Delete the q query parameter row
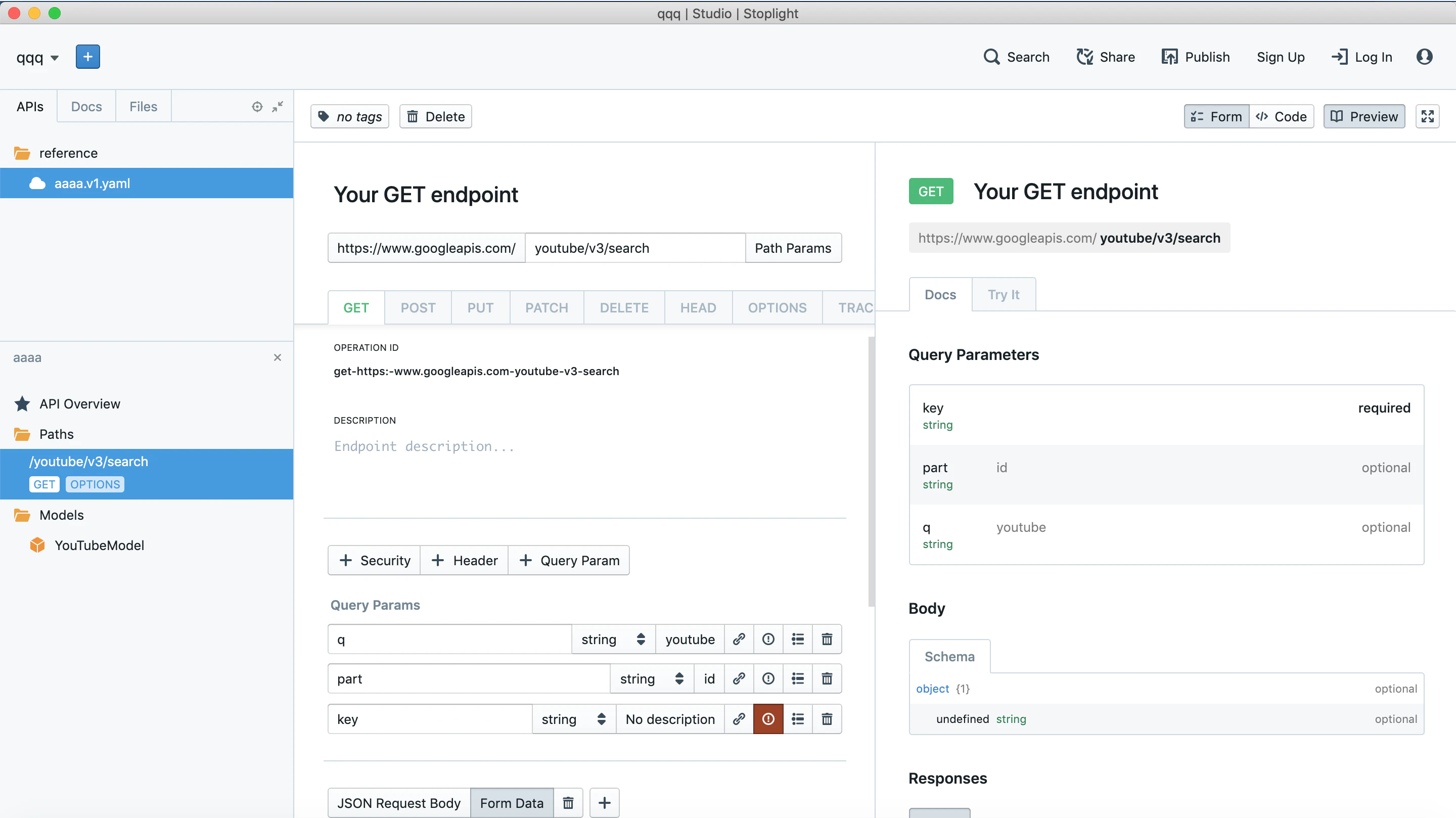The width and height of the screenshot is (1456, 818). click(x=827, y=640)
